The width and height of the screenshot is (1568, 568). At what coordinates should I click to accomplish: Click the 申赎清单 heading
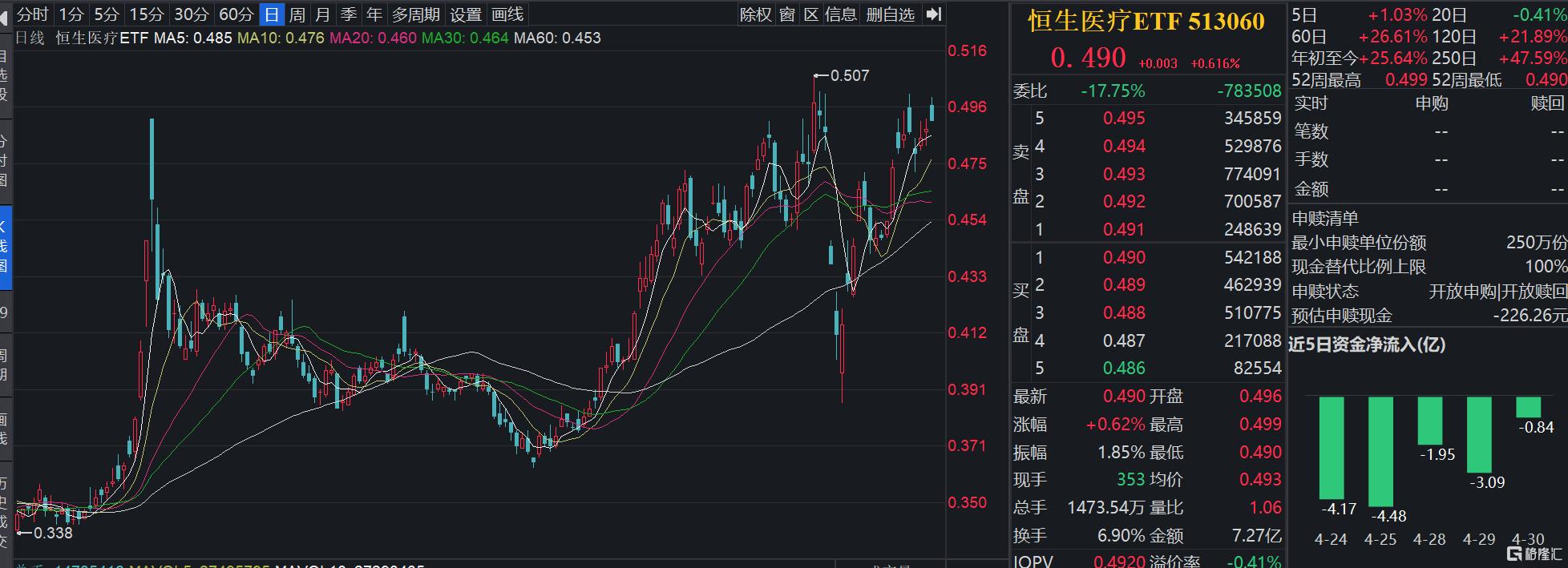[1325, 218]
